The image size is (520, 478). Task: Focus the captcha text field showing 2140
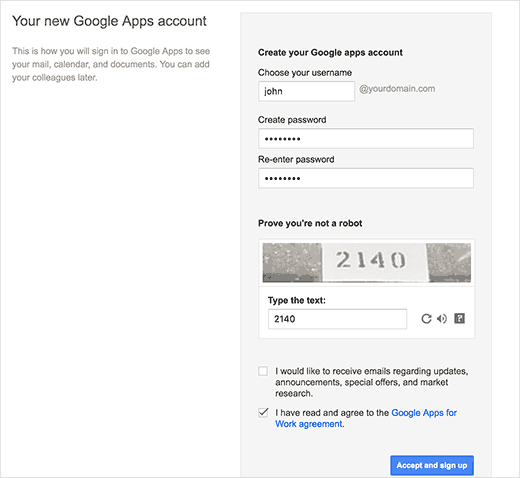tap(337, 319)
